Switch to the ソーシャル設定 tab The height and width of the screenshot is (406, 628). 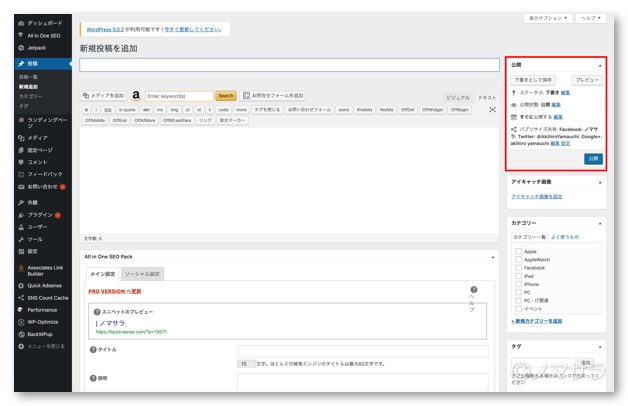click(143, 274)
